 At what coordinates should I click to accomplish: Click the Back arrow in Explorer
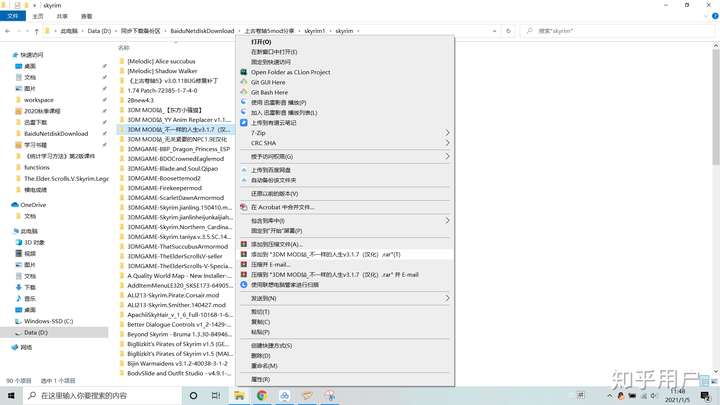click(x=7, y=31)
